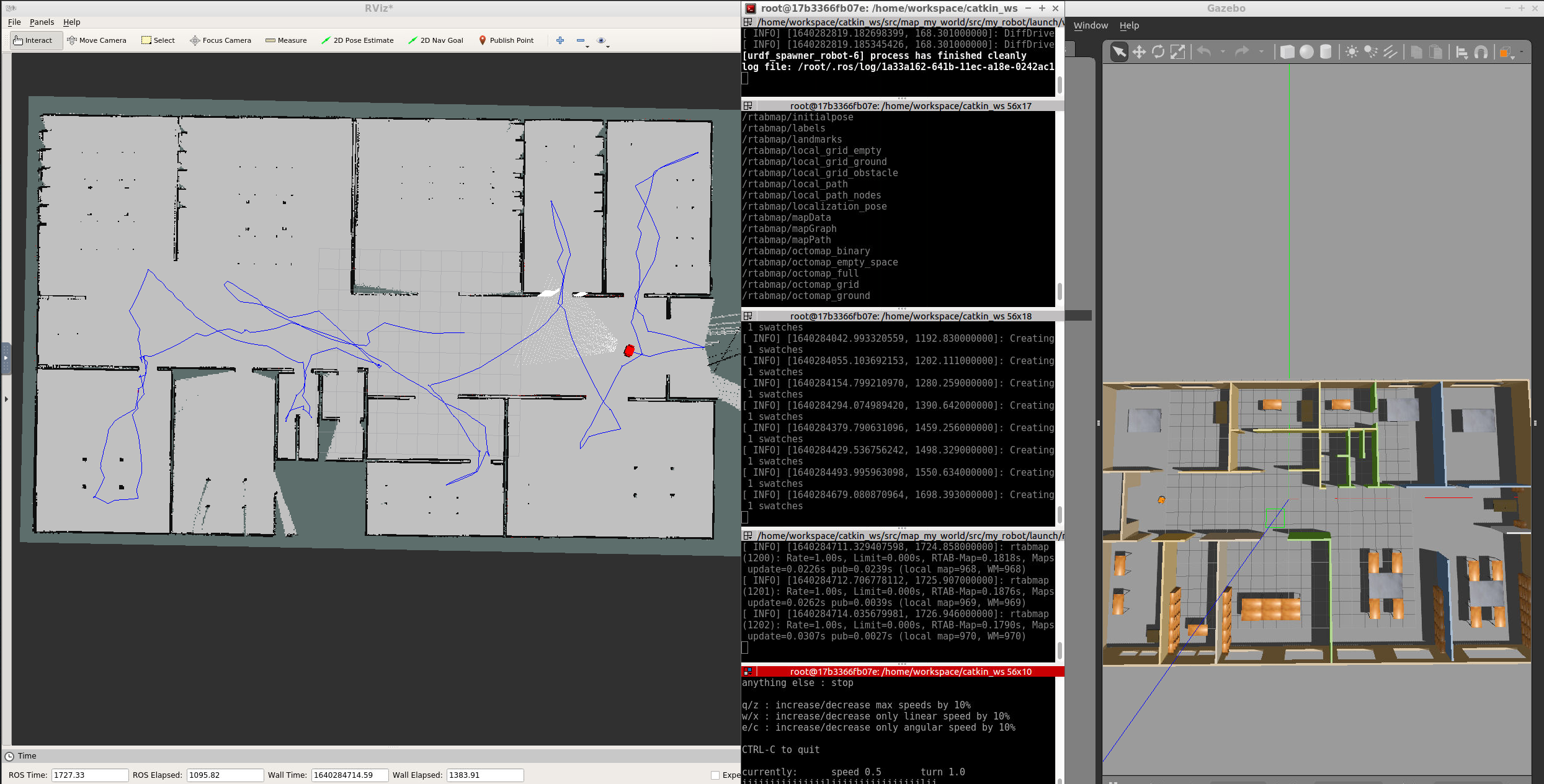The height and width of the screenshot is (784, 1544).
Task: Click the Wall Time field
Action: pos(349,775)
